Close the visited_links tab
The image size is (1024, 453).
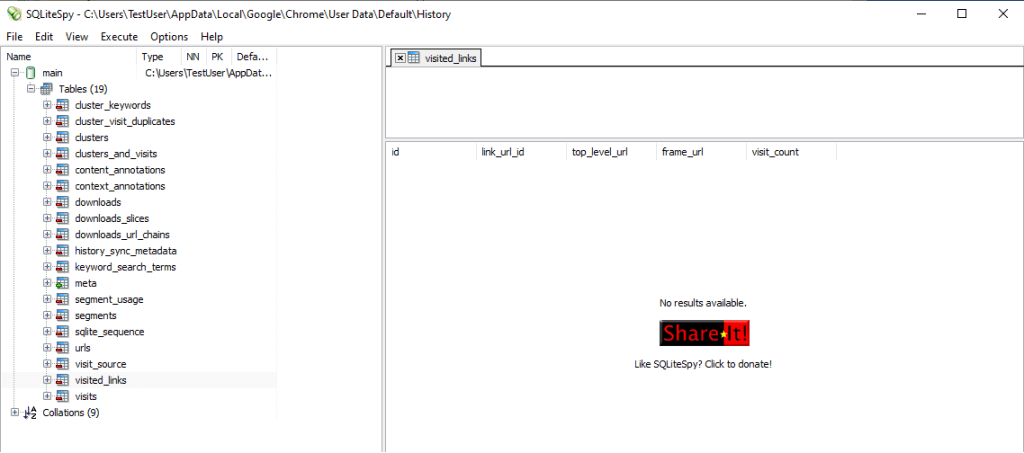coord(400,58)
